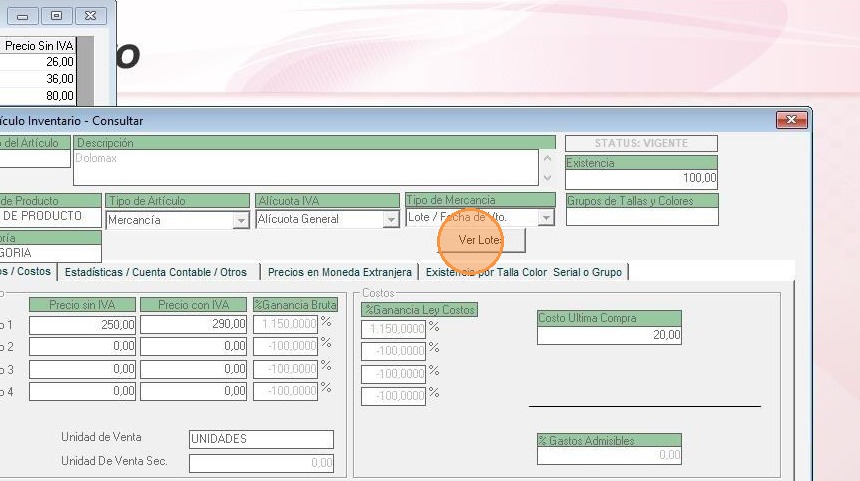
Task: Open the Tipo de Artículo dropdown arrow
Action: [241, 220]
